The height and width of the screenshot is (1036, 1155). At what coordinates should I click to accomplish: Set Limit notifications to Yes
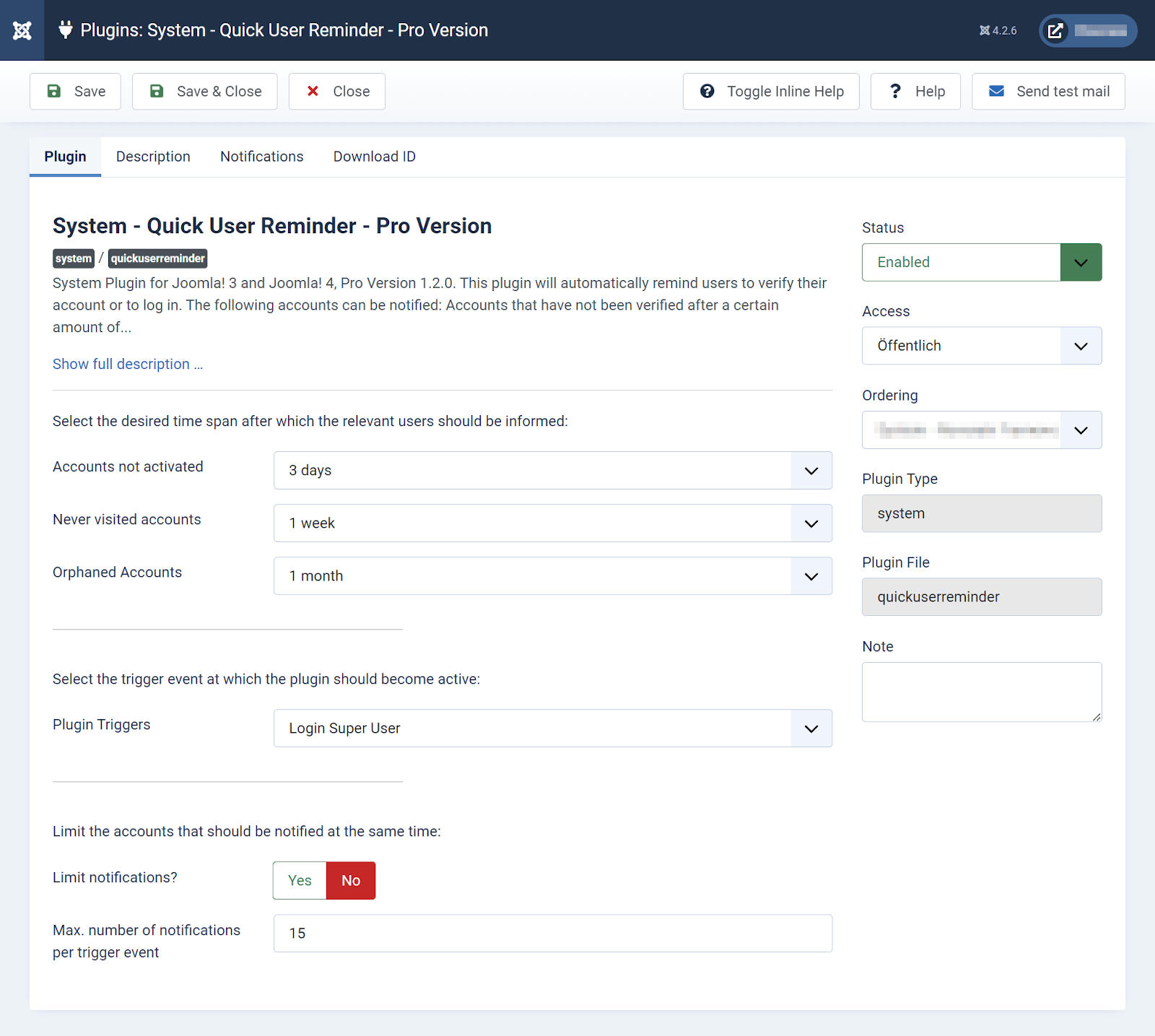(x=300, y=880)
